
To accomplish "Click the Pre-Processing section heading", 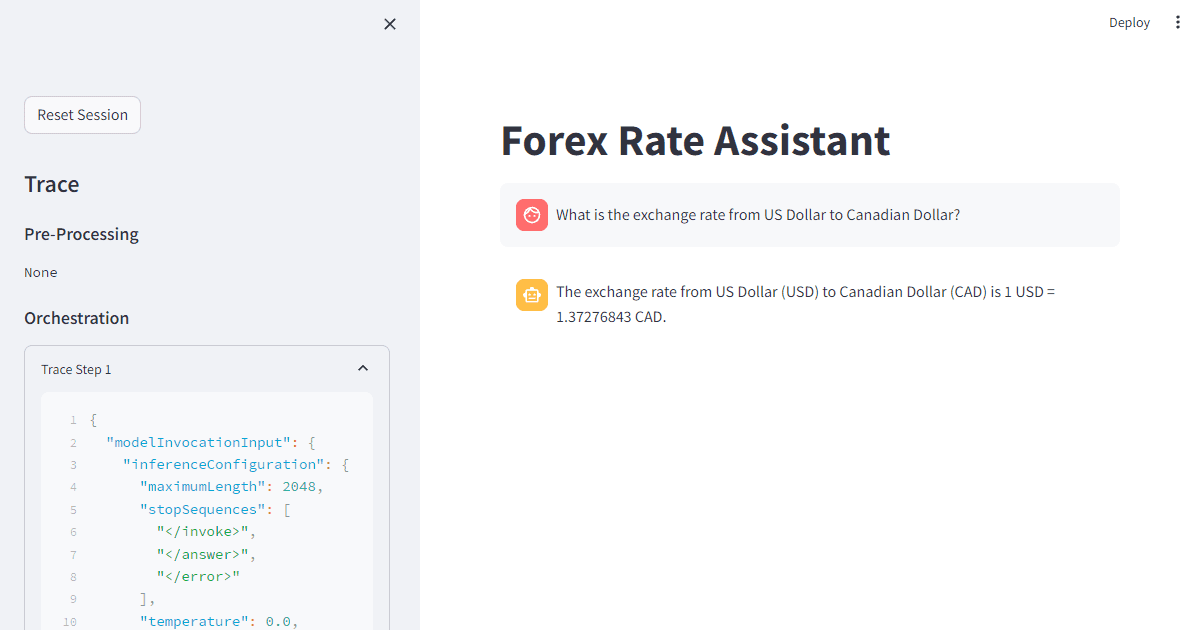I will coord(81,234).
